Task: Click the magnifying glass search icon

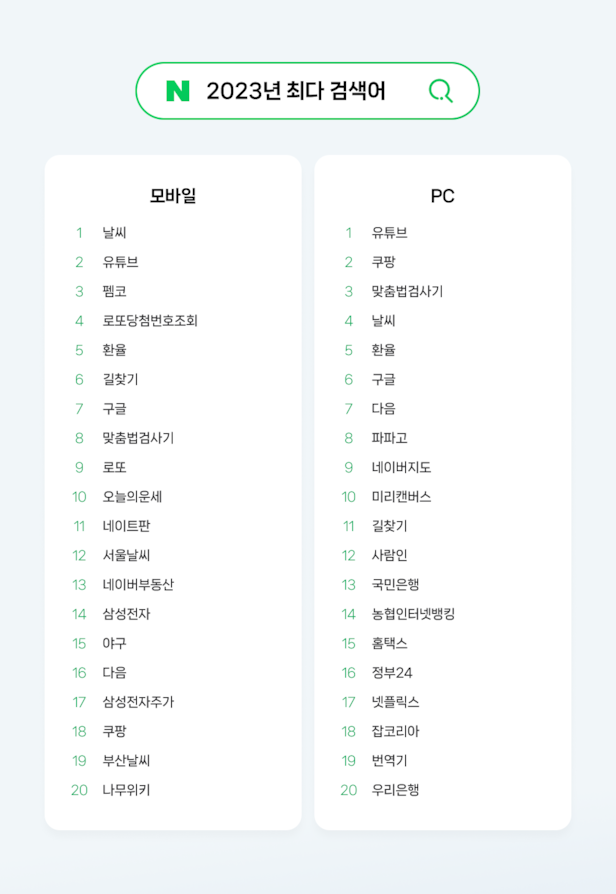Action: [440, 91]
